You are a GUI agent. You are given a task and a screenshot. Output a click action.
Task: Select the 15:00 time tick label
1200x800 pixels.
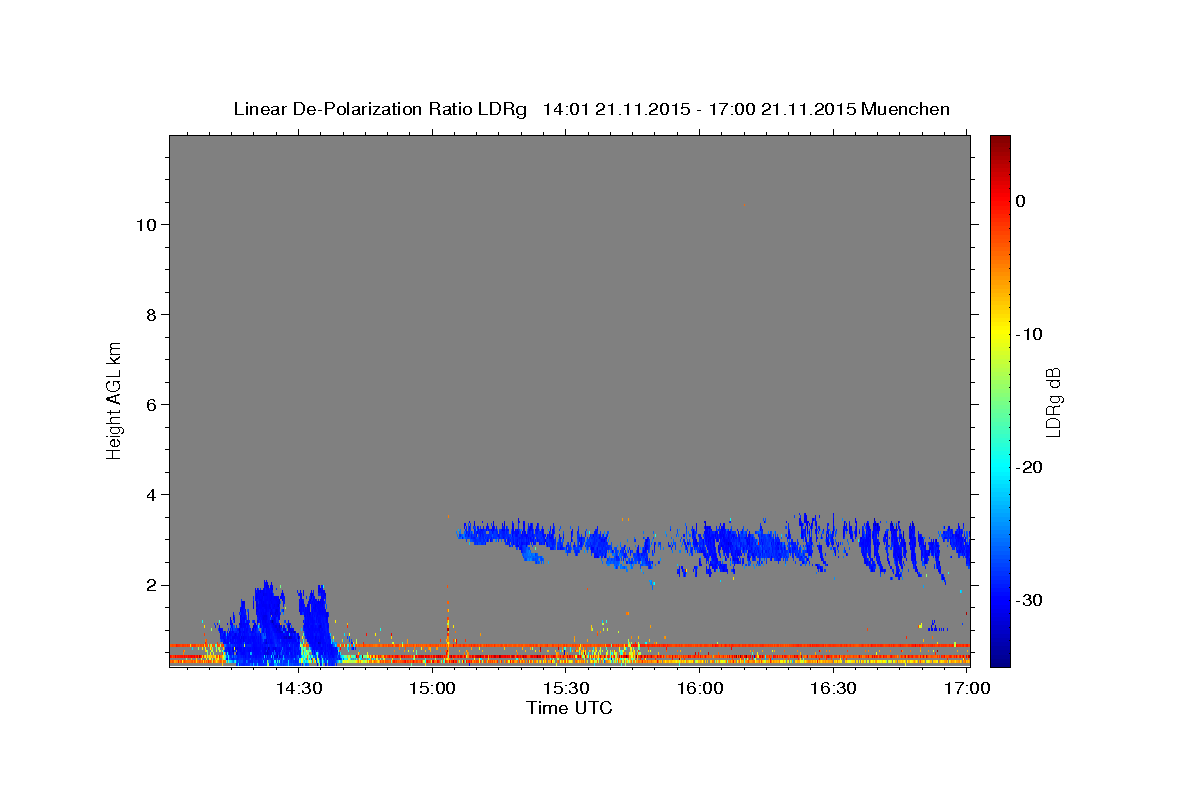pos(432,688)
